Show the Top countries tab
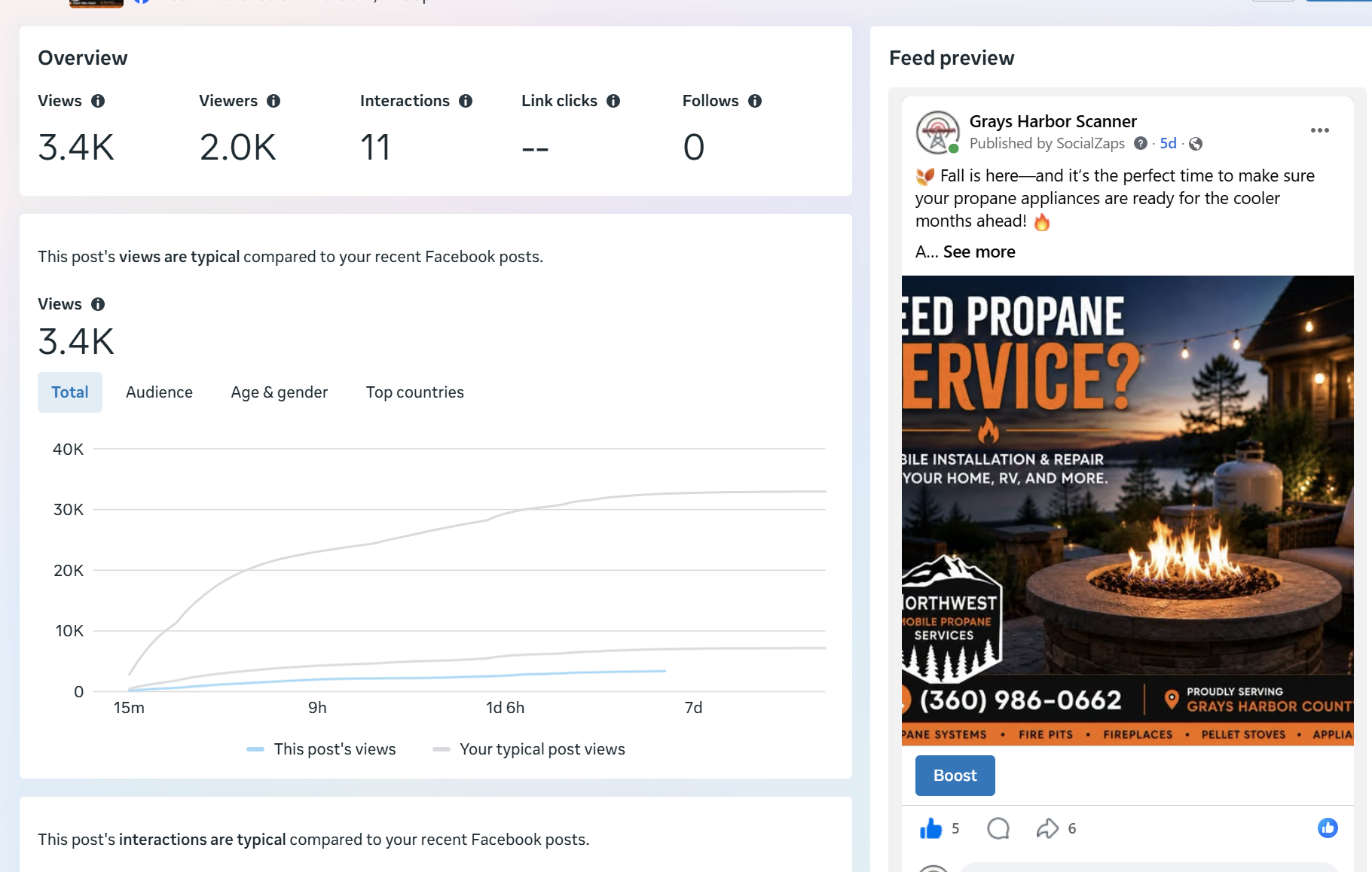This screenshot has width=1372, height=872. [x=415, y=392]
